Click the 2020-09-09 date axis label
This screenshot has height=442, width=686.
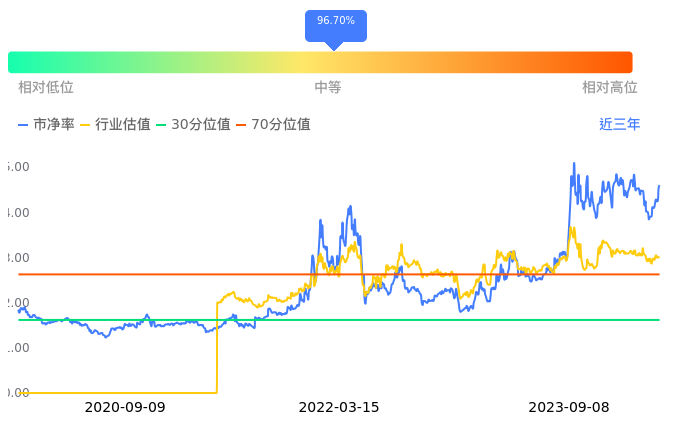125,407
